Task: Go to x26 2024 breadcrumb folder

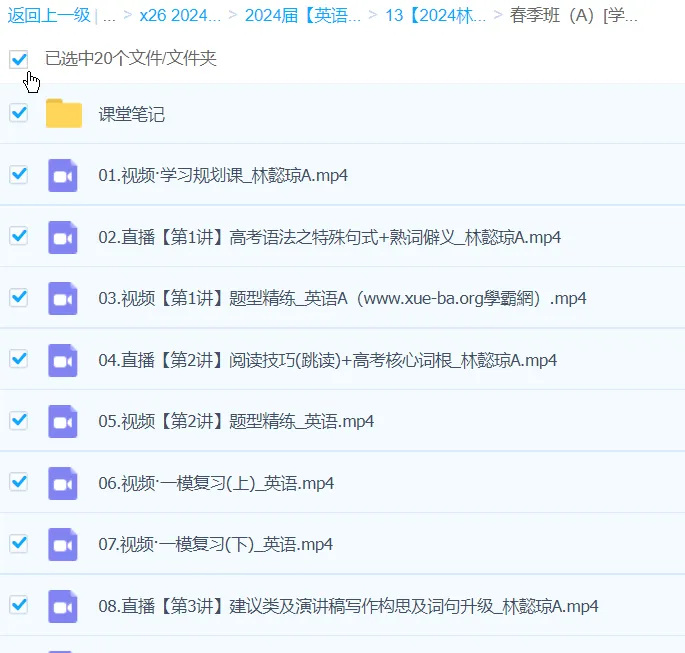Action: point(179,16)
